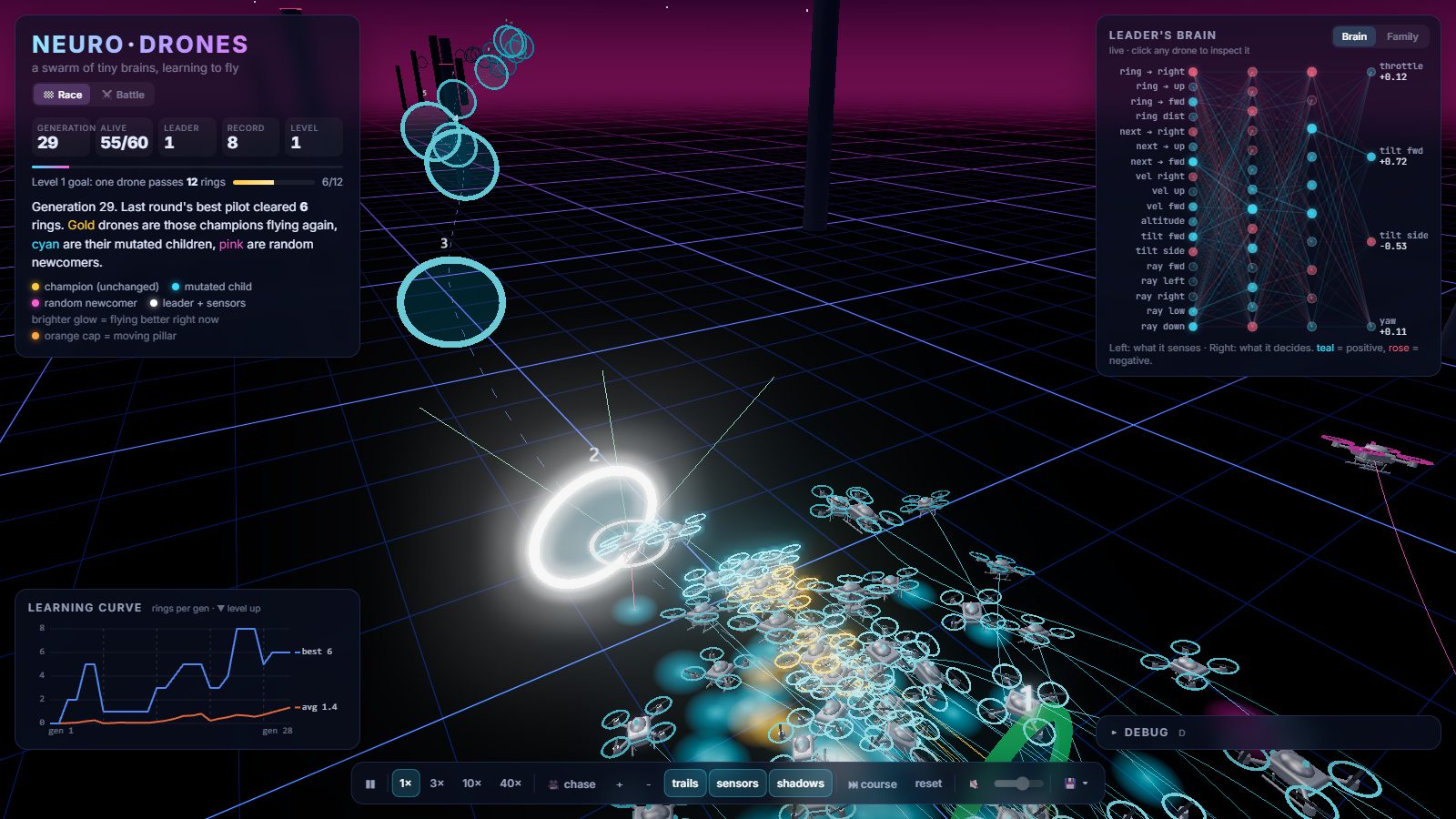The width and height of the screenshot is (1456, 819).
Task: Switch to the Brain tab
Action: pyautogui.click(x=1354, y=36)
